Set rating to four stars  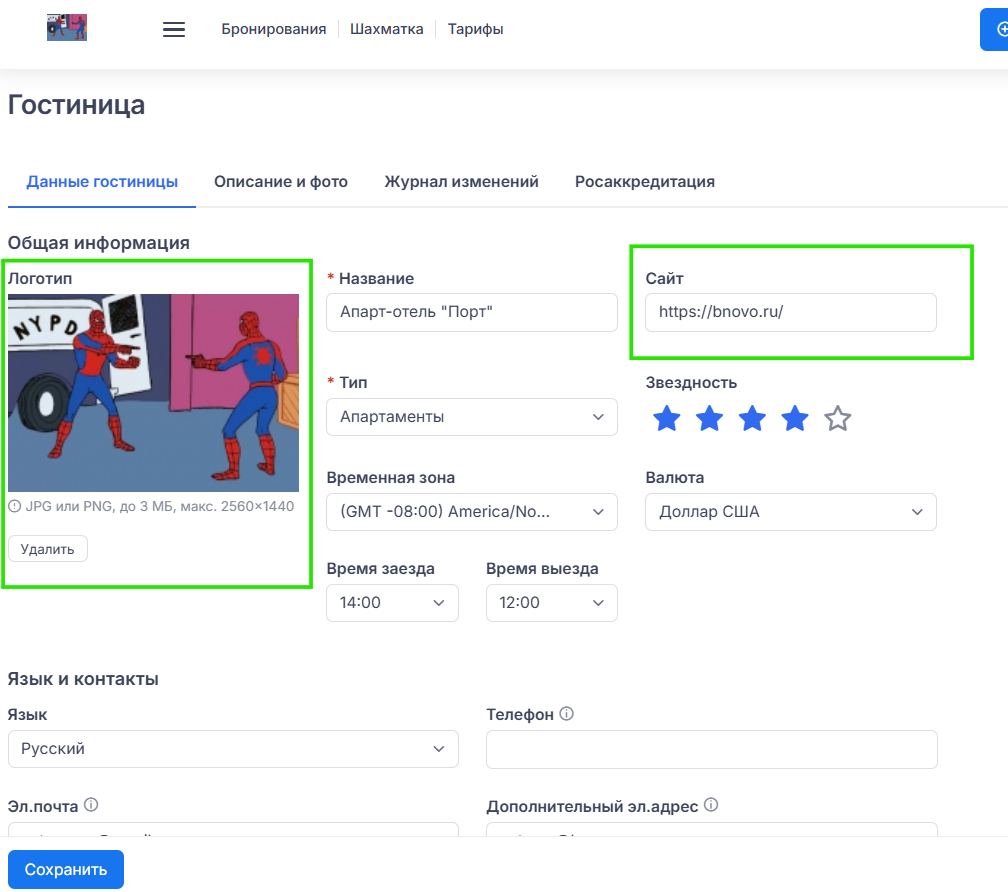[795, 419]
